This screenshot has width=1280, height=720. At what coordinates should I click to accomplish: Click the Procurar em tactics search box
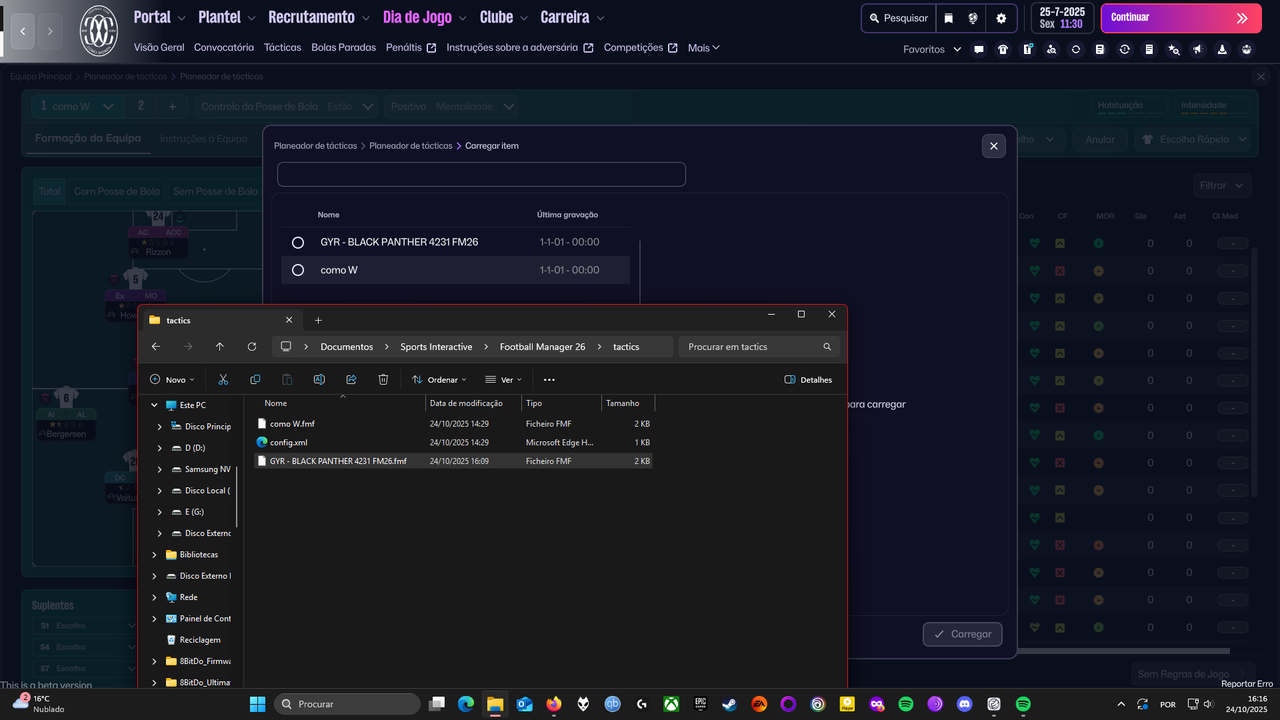pos(759,347)
